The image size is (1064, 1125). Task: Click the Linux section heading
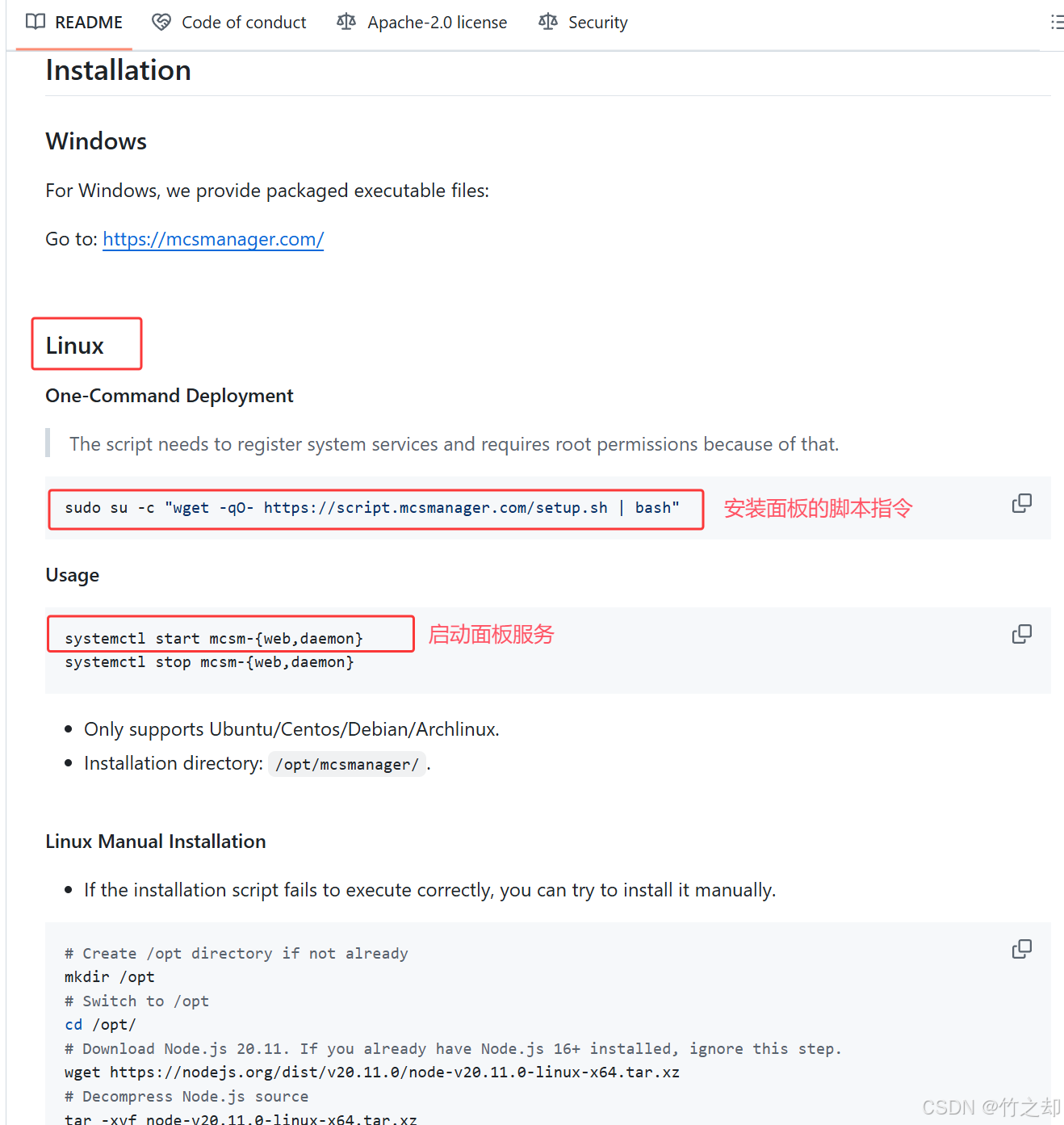click(x=75, y=346)
